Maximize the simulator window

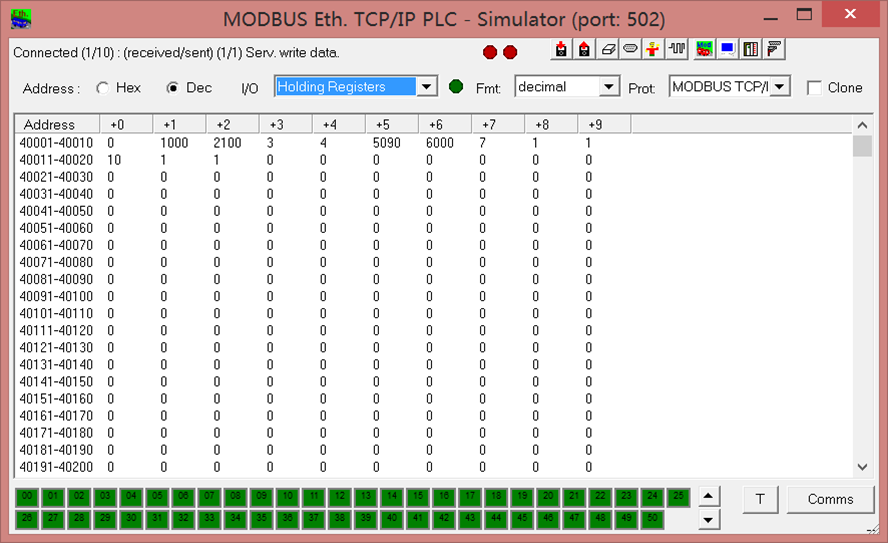pyautogui.click(x=804, y=15)
